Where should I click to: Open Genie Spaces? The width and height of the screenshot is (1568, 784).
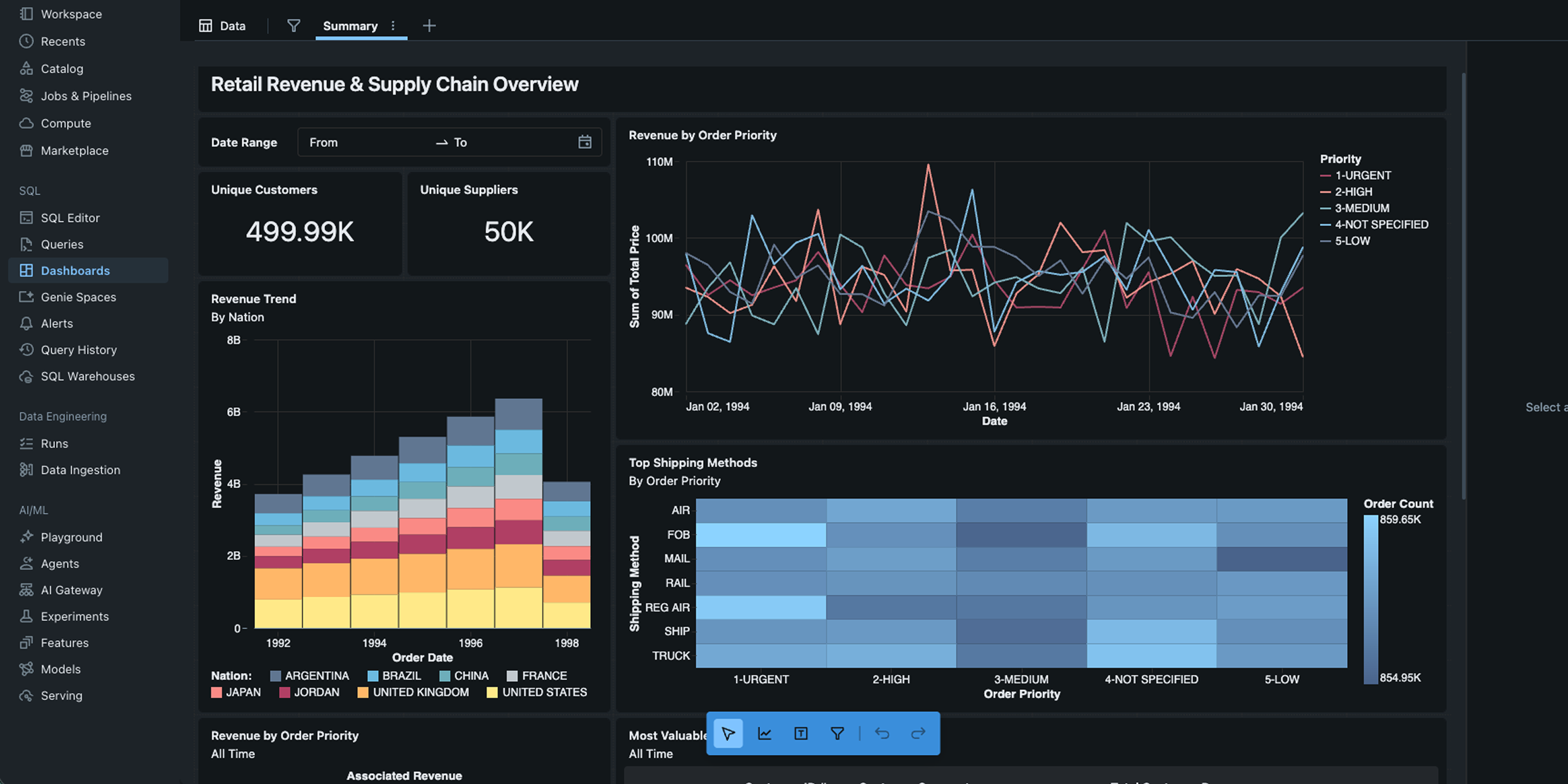68,297
